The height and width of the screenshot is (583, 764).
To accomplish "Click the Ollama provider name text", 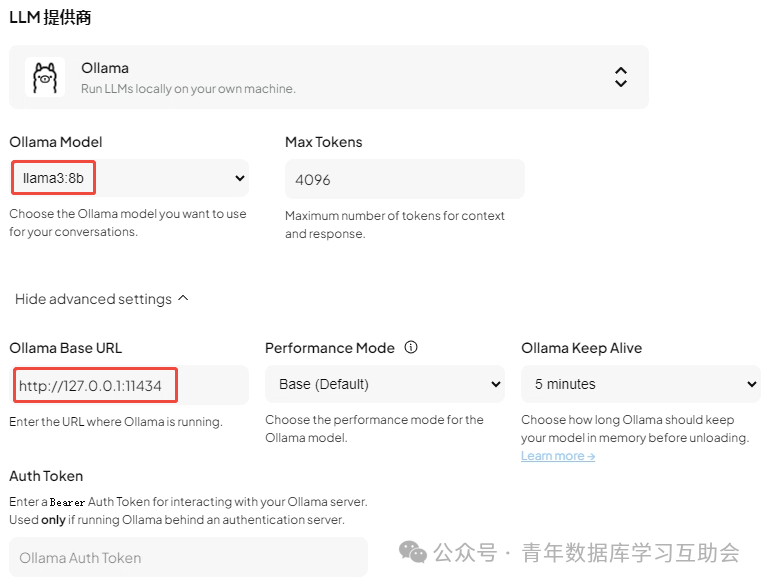I will [x=105, y=68].
